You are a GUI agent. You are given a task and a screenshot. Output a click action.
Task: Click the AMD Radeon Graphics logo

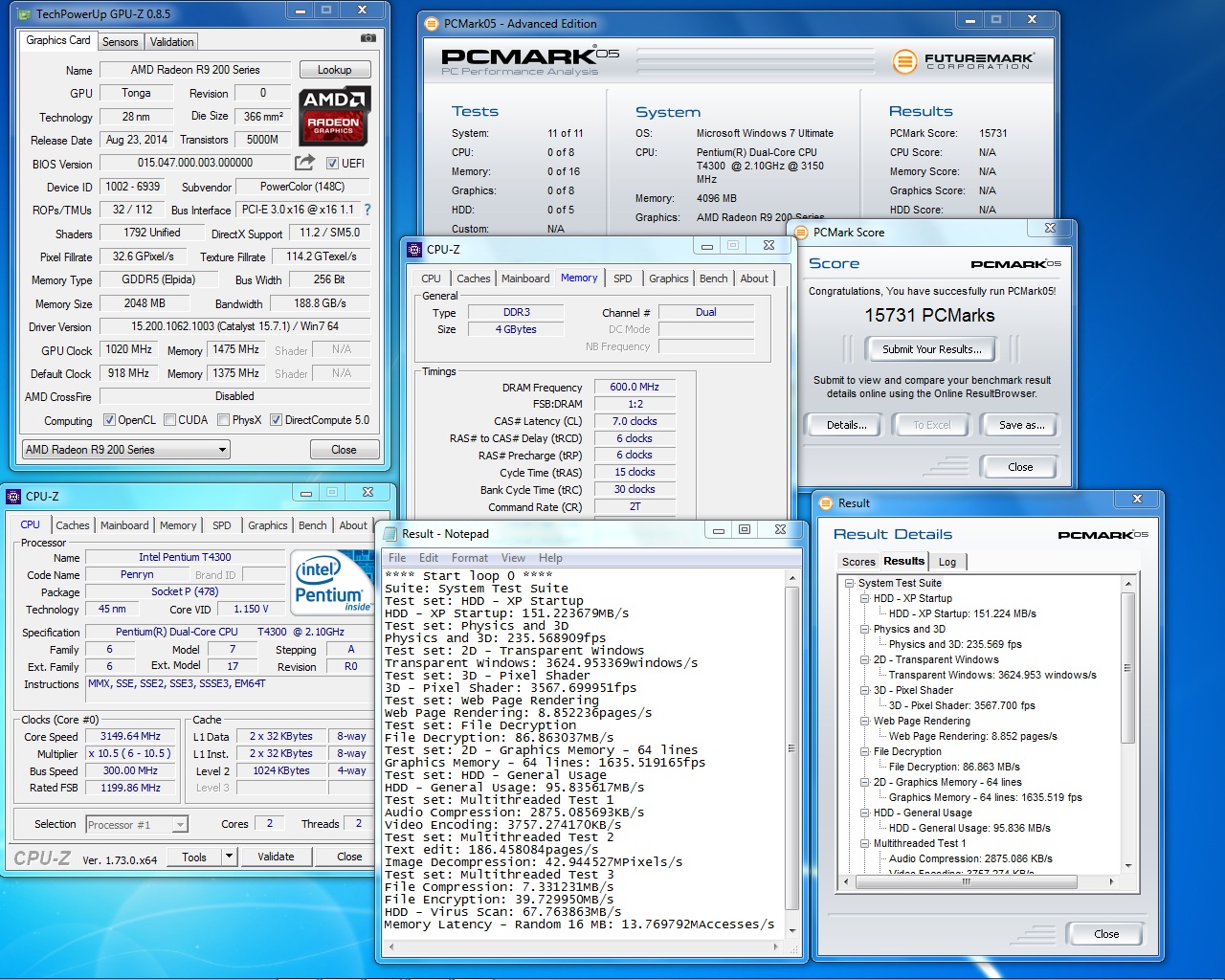334,117
